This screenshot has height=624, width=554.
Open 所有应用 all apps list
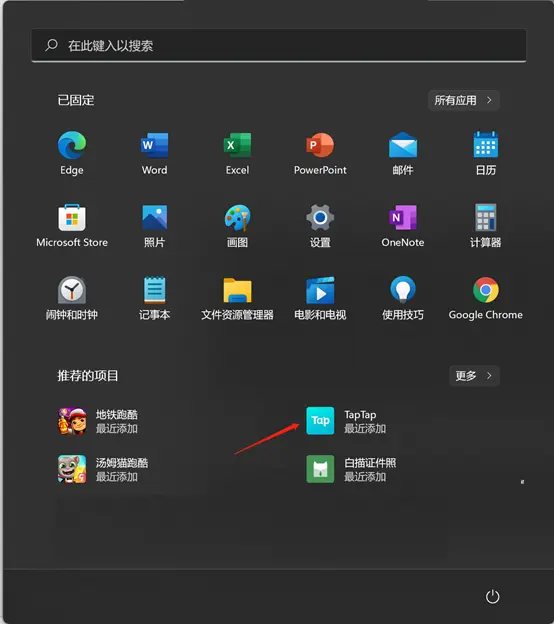click(x=464, y=100)
